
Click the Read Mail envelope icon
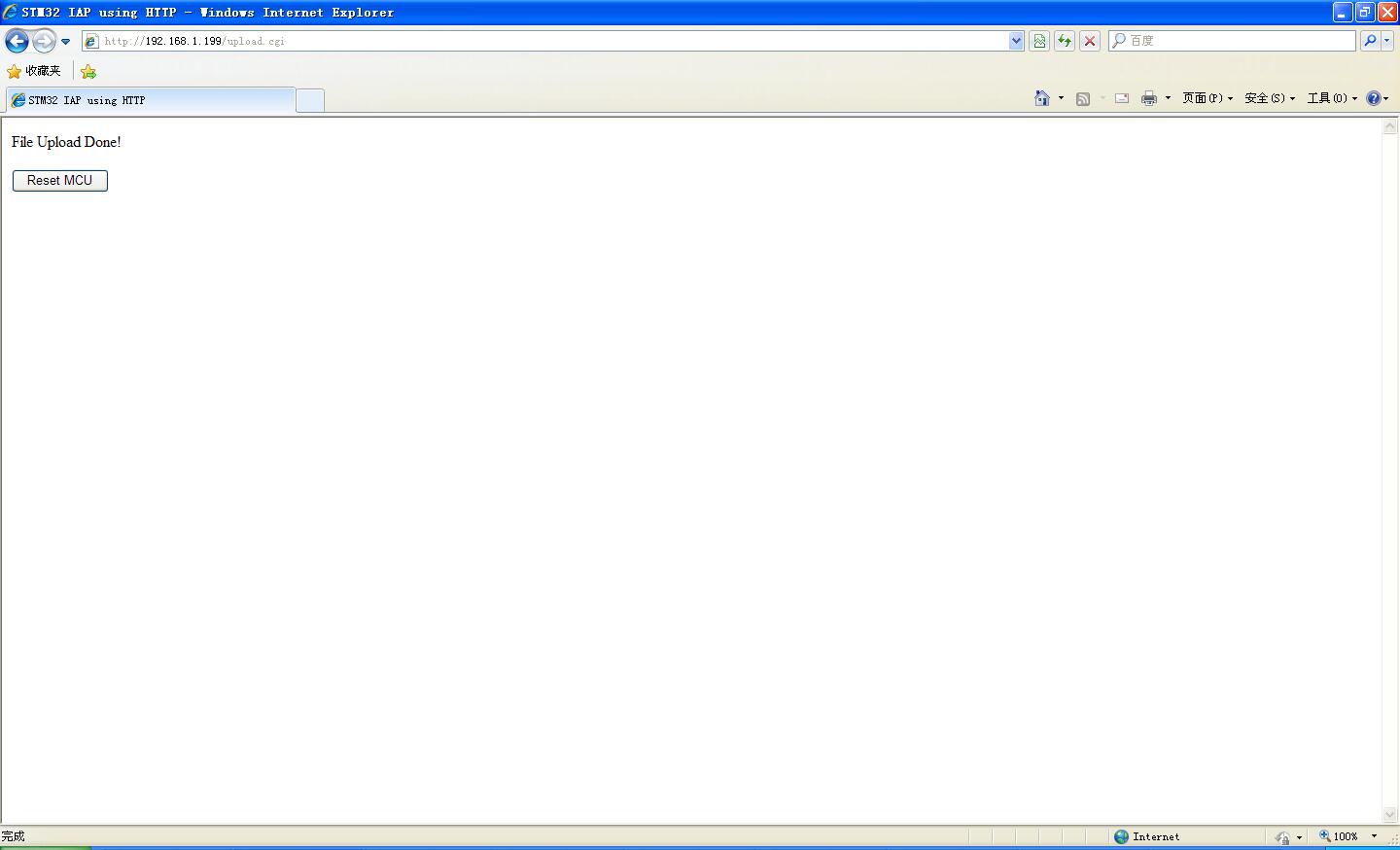1122,98
